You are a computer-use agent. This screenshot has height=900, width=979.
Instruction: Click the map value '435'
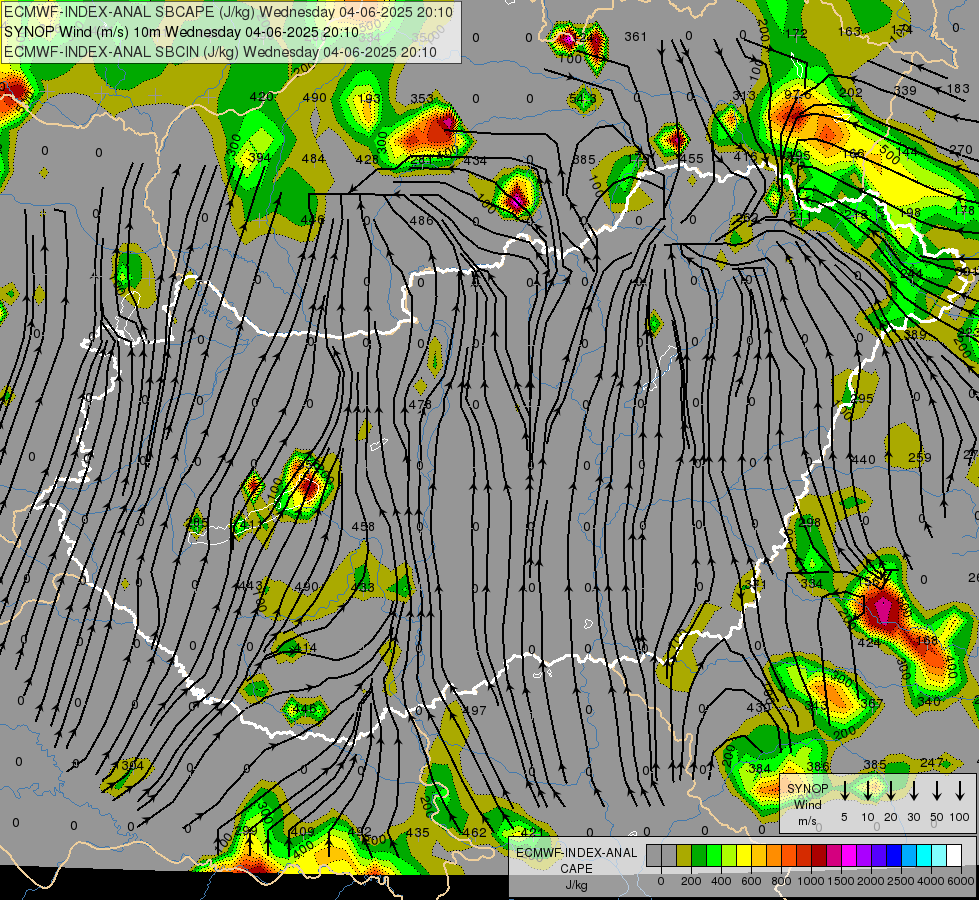tap(417, 833)
